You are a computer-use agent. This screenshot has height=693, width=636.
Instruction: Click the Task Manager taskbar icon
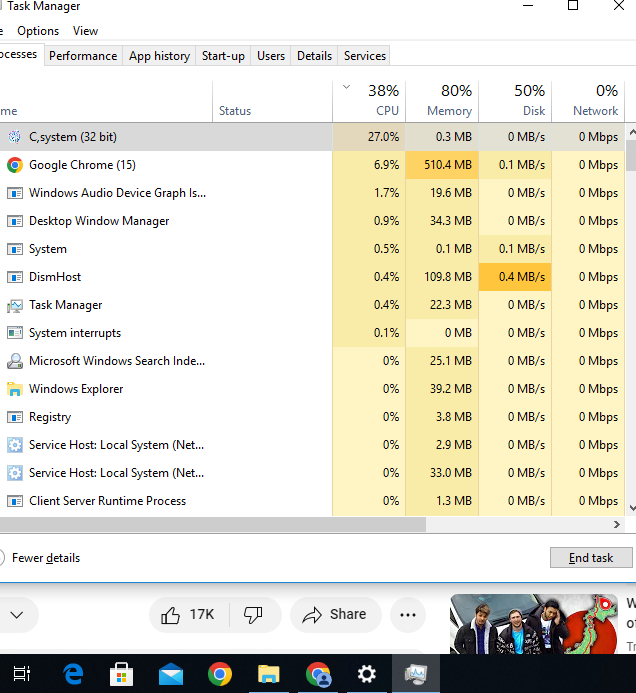415,674
